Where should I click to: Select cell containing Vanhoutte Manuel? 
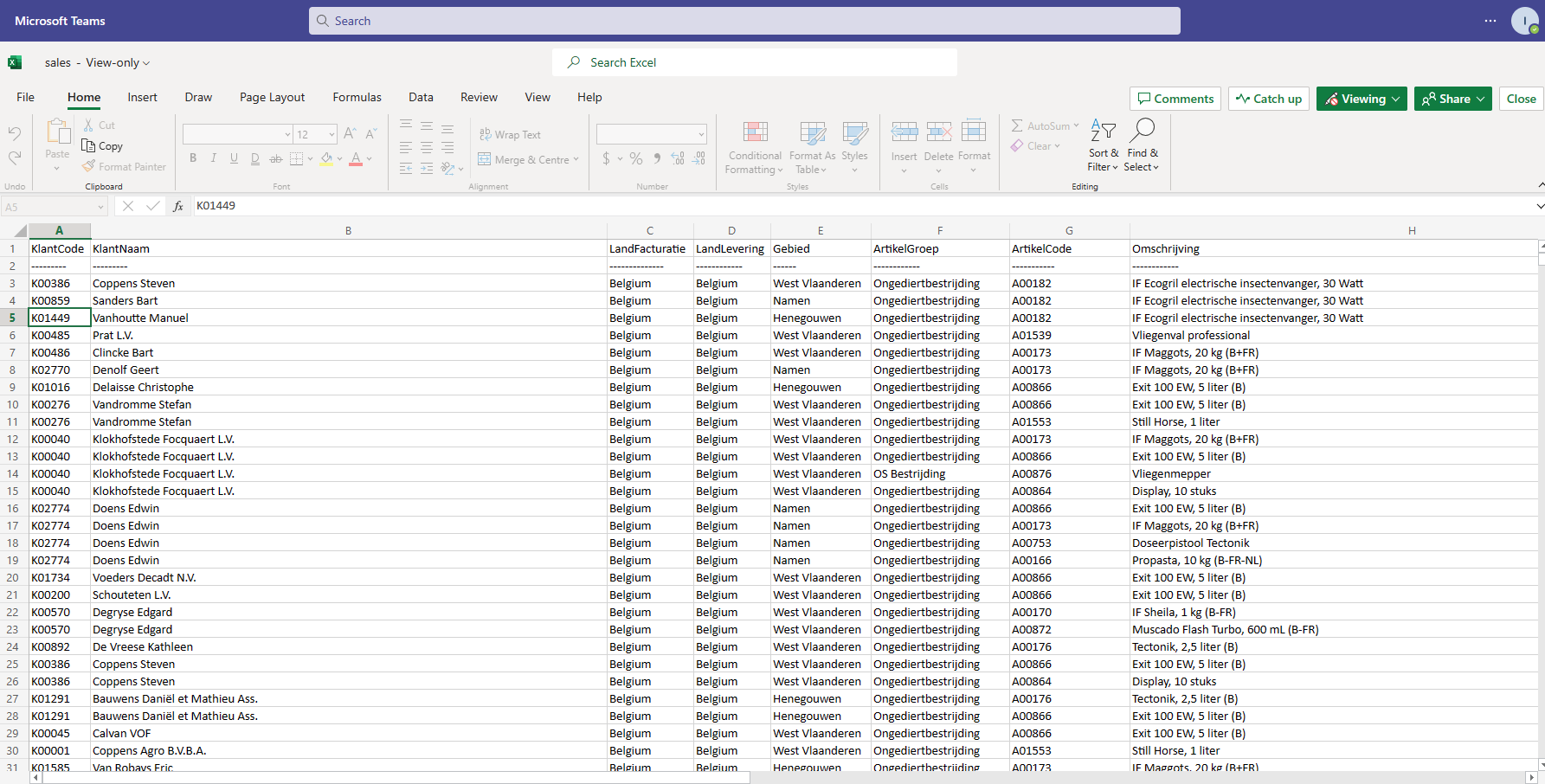(348, 318)
